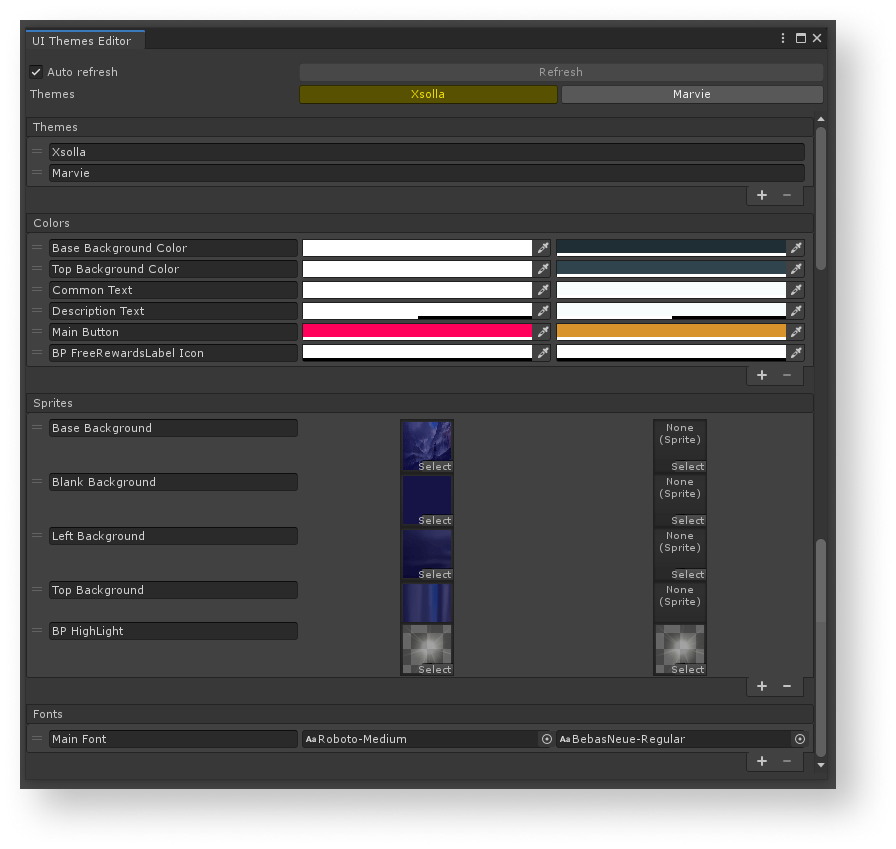Open Xsolla Main Button pink color swatch
Image resolution: width=896 pixels, height=849 pixels.
tap(417, 332)
